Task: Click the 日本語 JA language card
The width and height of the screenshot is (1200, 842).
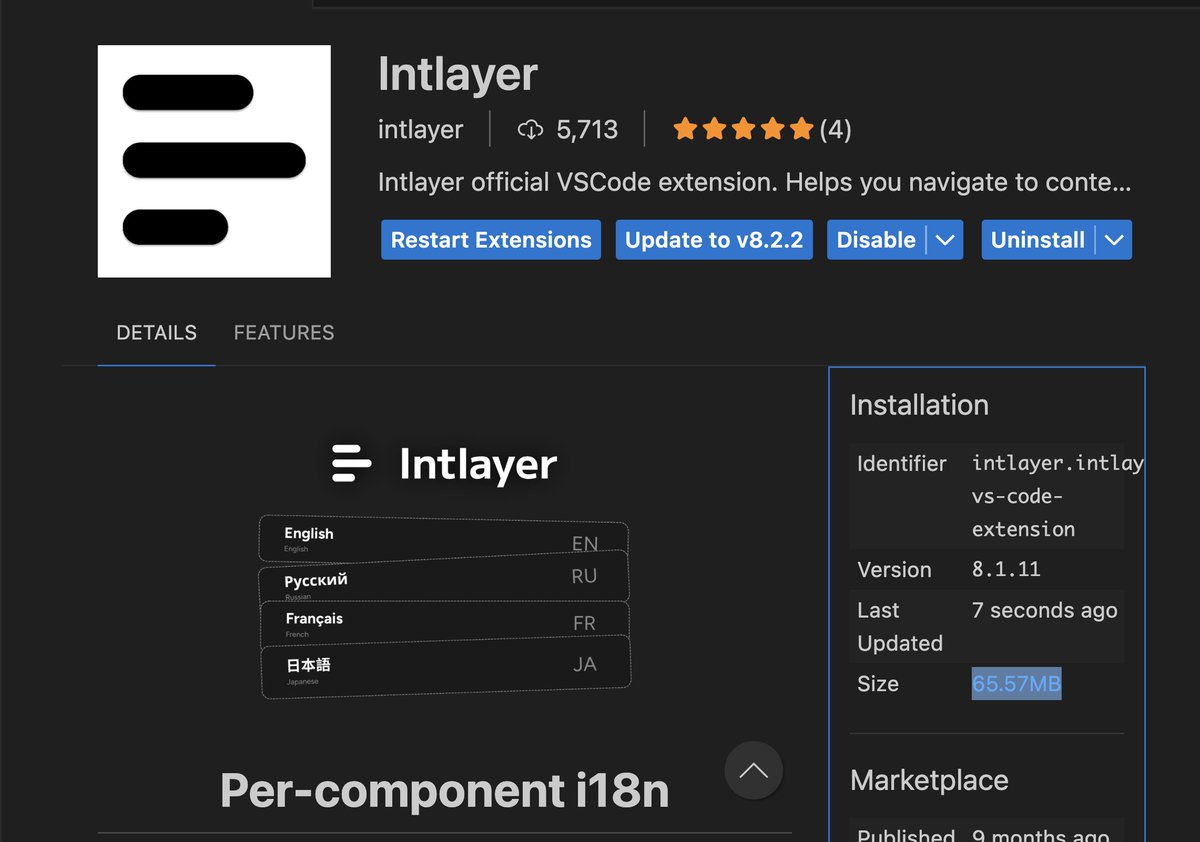Action: [x=446, y=667]
